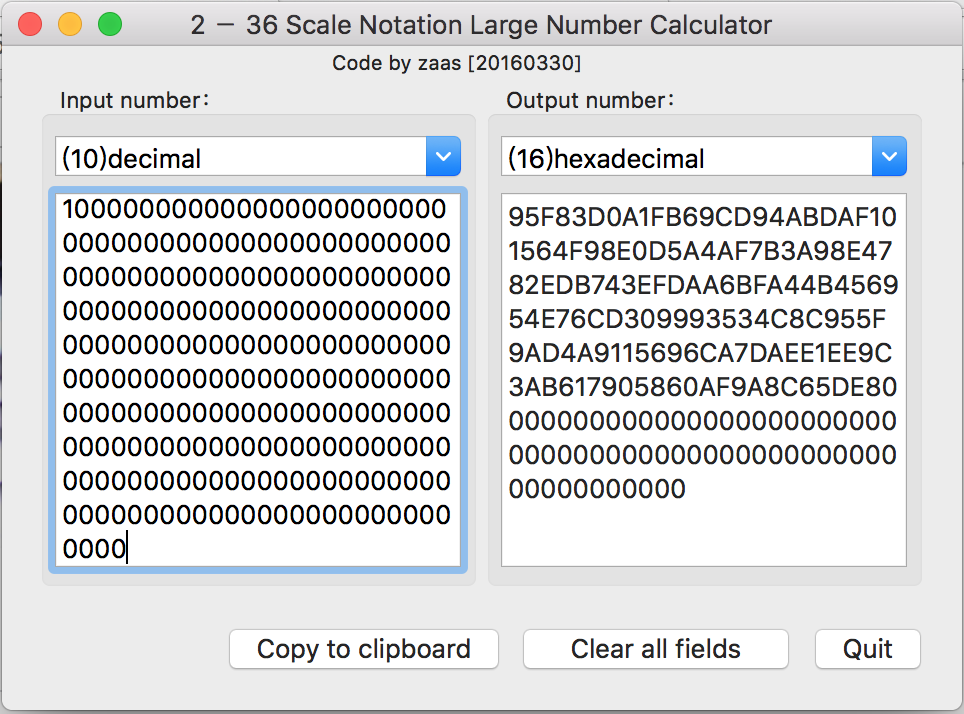Click the window title bar text
964x714 pixels.
point(481,25)
